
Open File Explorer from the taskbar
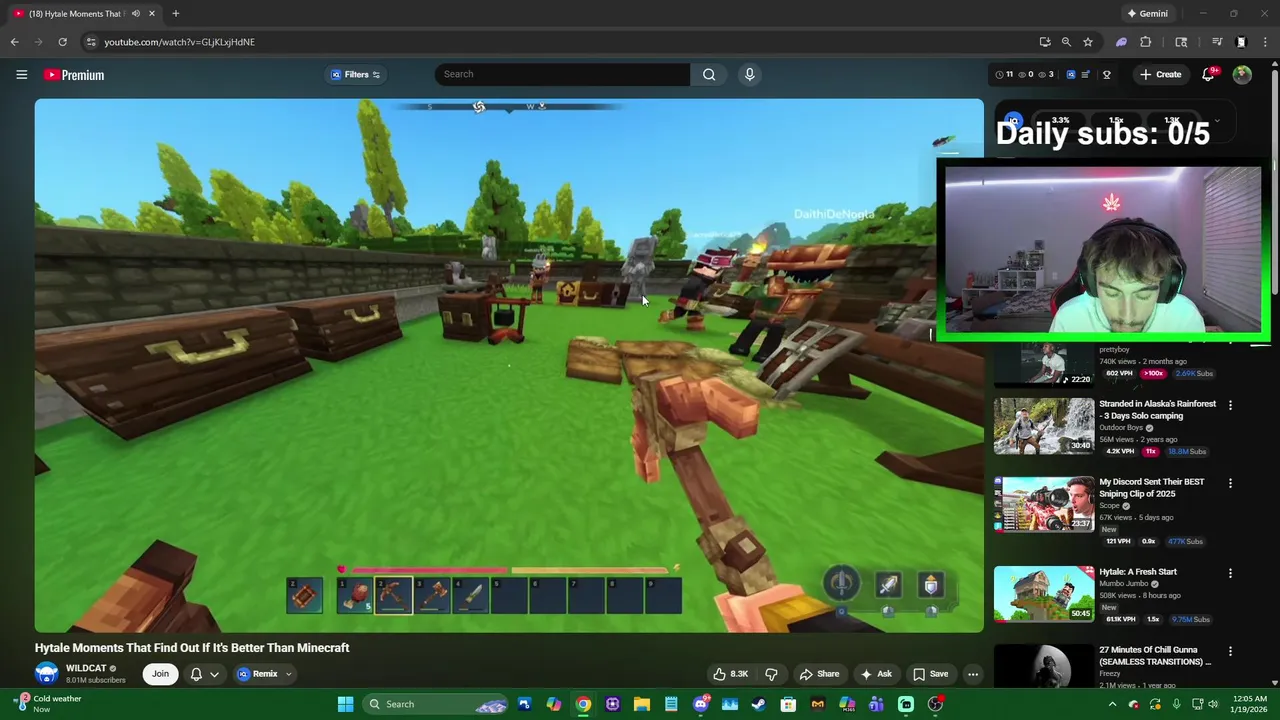(642, 704)
